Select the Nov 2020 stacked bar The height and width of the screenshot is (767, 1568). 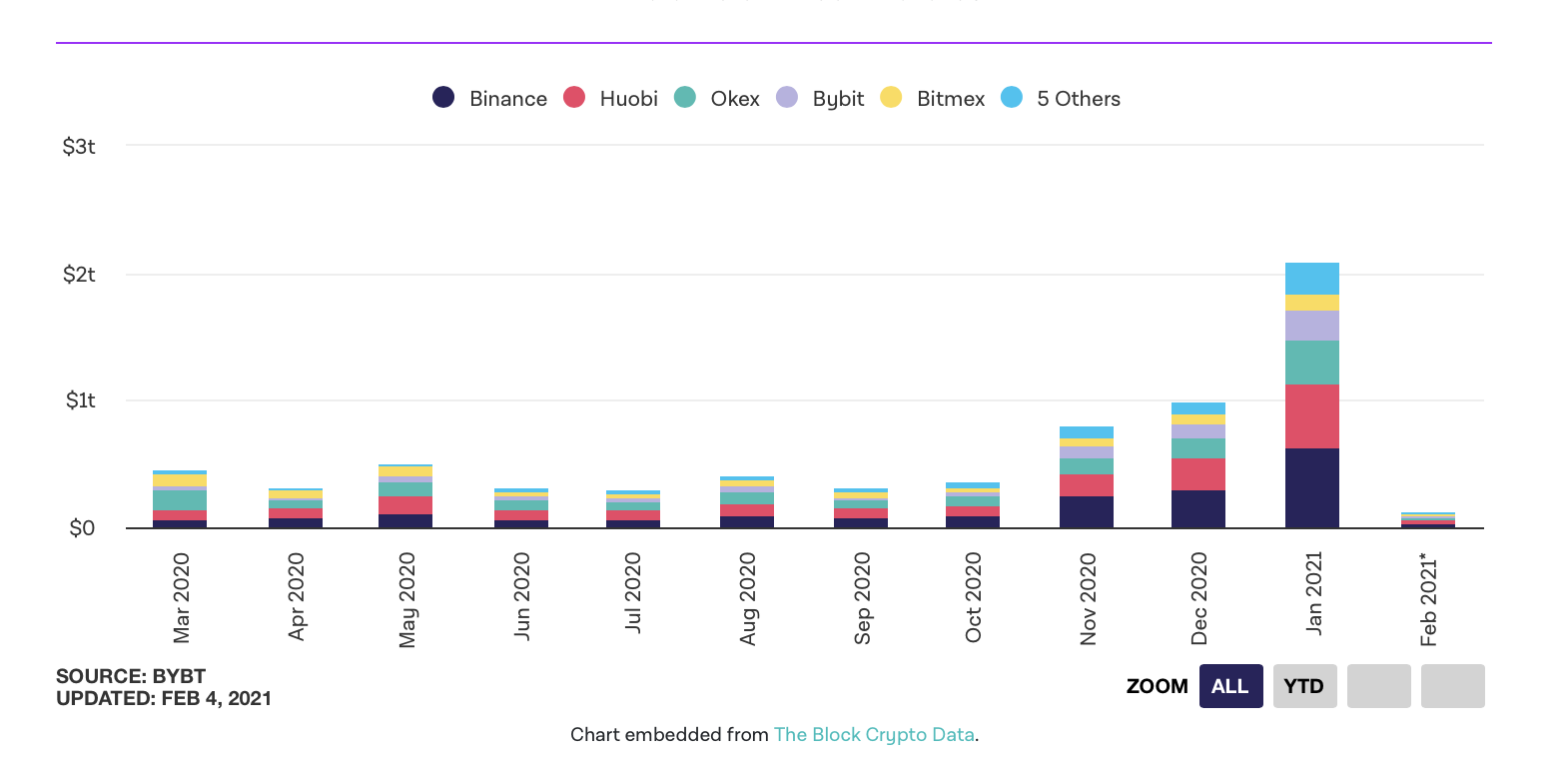tap(1086, 479)
